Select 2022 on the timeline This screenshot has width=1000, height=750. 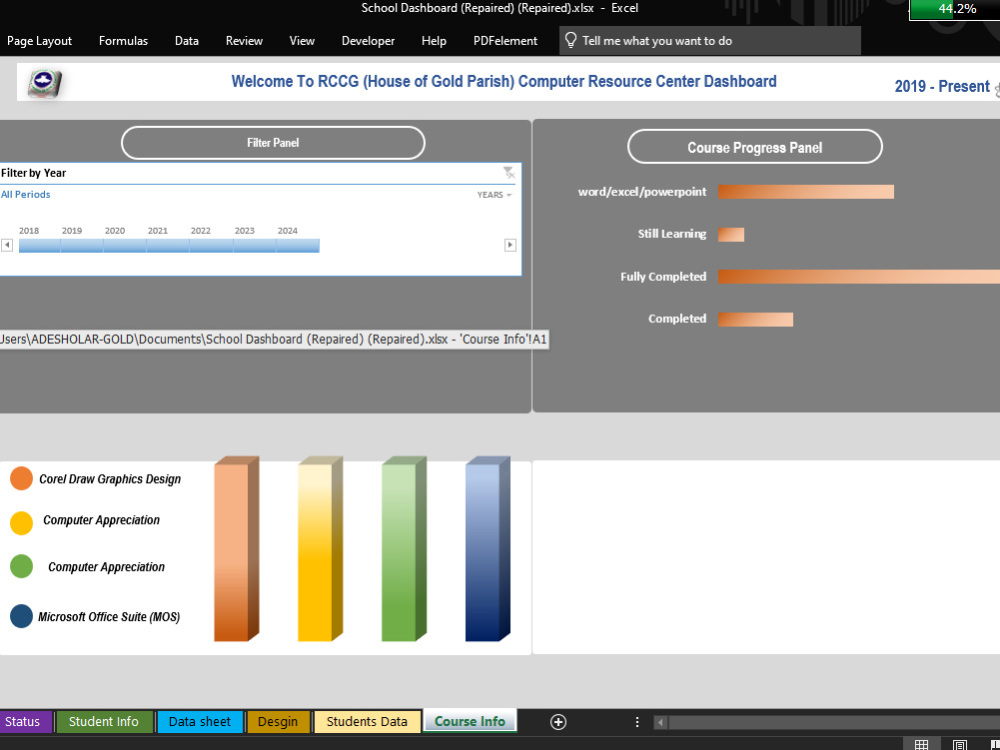(x=211, y=246)
